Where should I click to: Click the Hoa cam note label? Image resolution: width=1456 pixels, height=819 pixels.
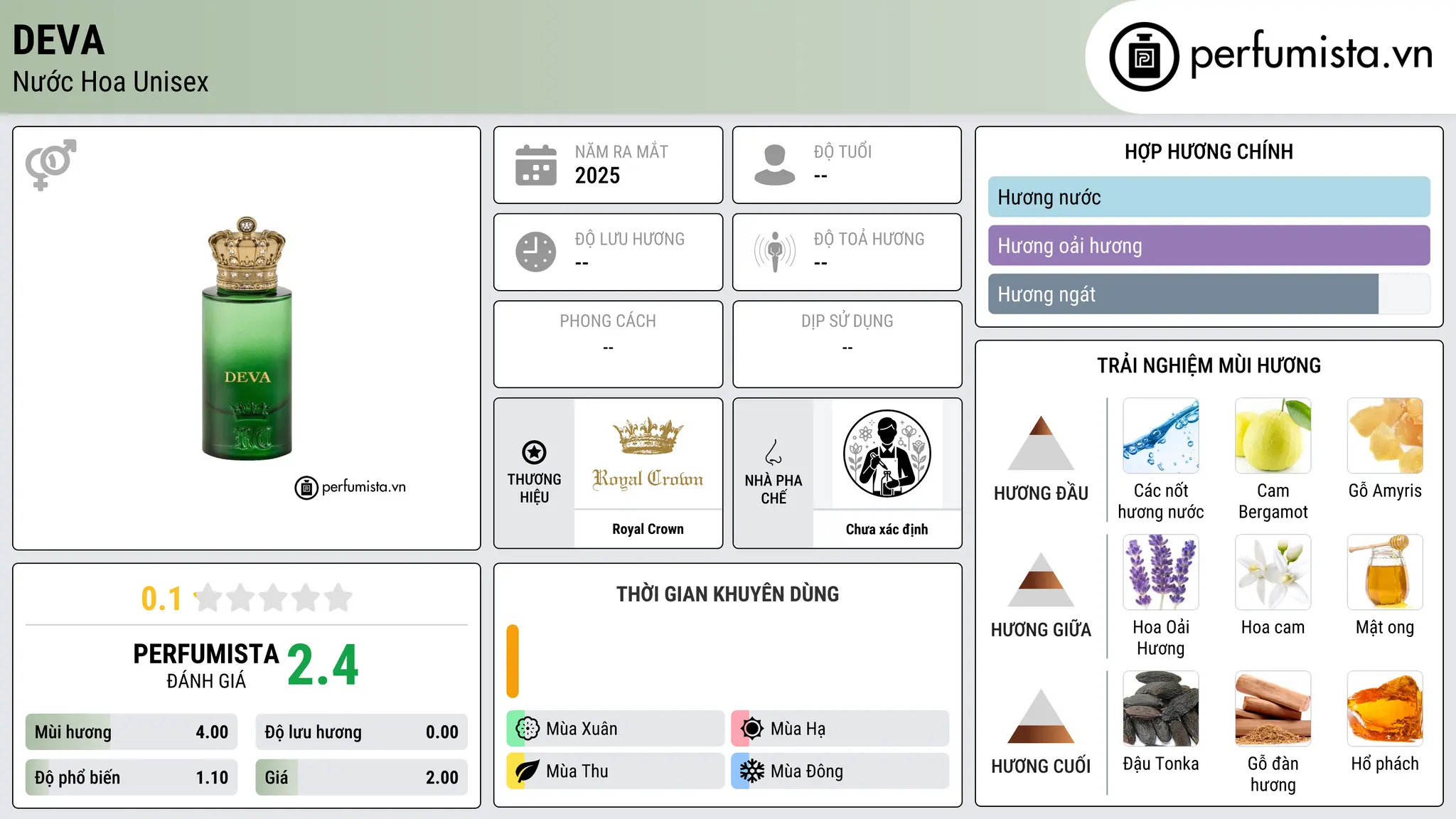[x=1273, y=628]
